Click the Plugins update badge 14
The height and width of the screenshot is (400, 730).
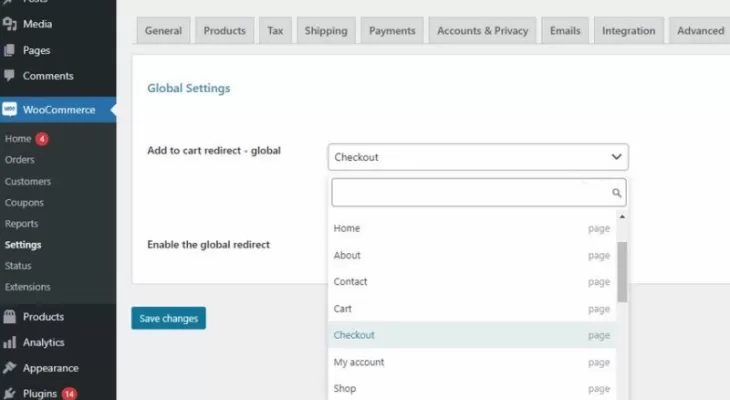coord(69,394)
